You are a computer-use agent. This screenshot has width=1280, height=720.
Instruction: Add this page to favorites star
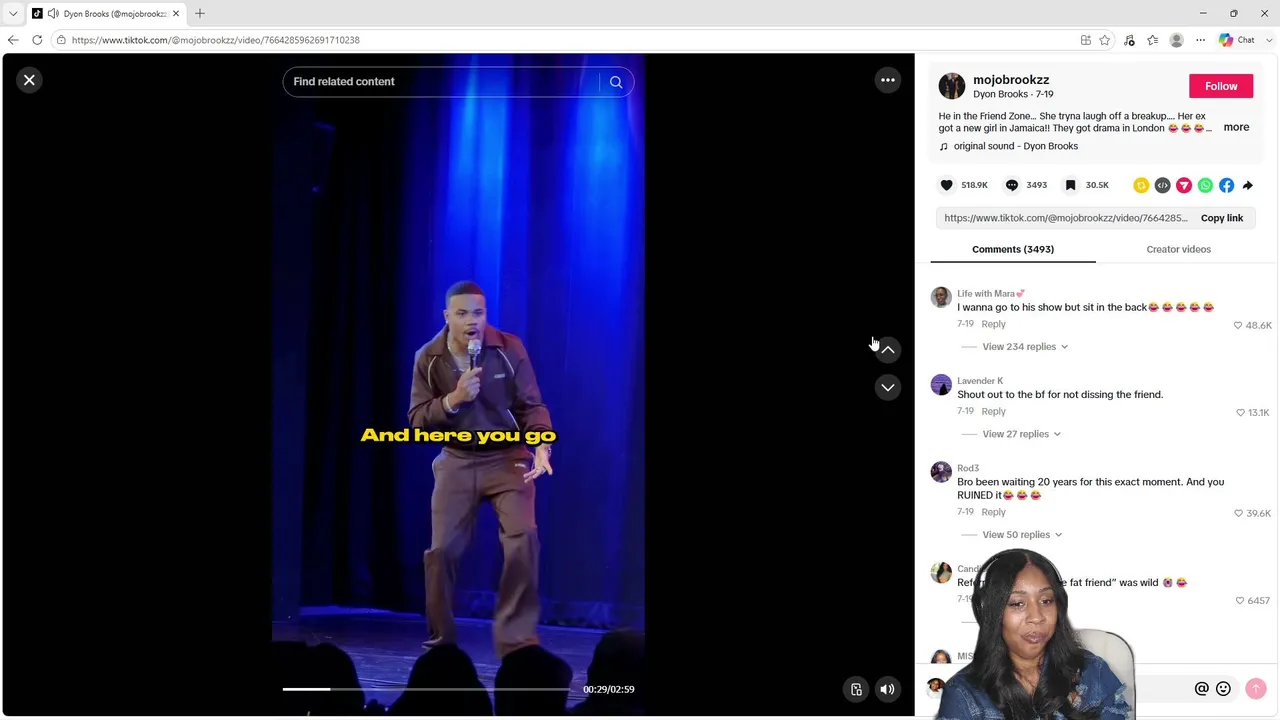pos(1105,40)
